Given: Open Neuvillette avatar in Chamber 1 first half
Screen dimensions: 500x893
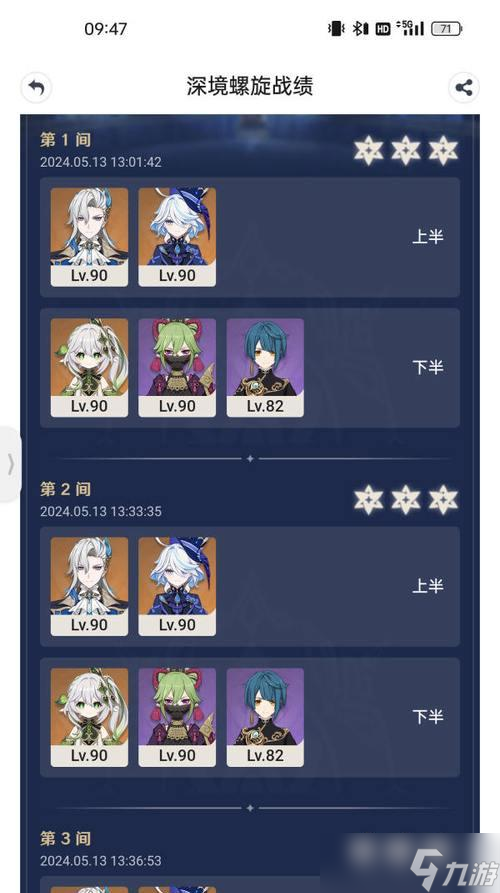Looking at the screenshot, I should click(89, 237).
